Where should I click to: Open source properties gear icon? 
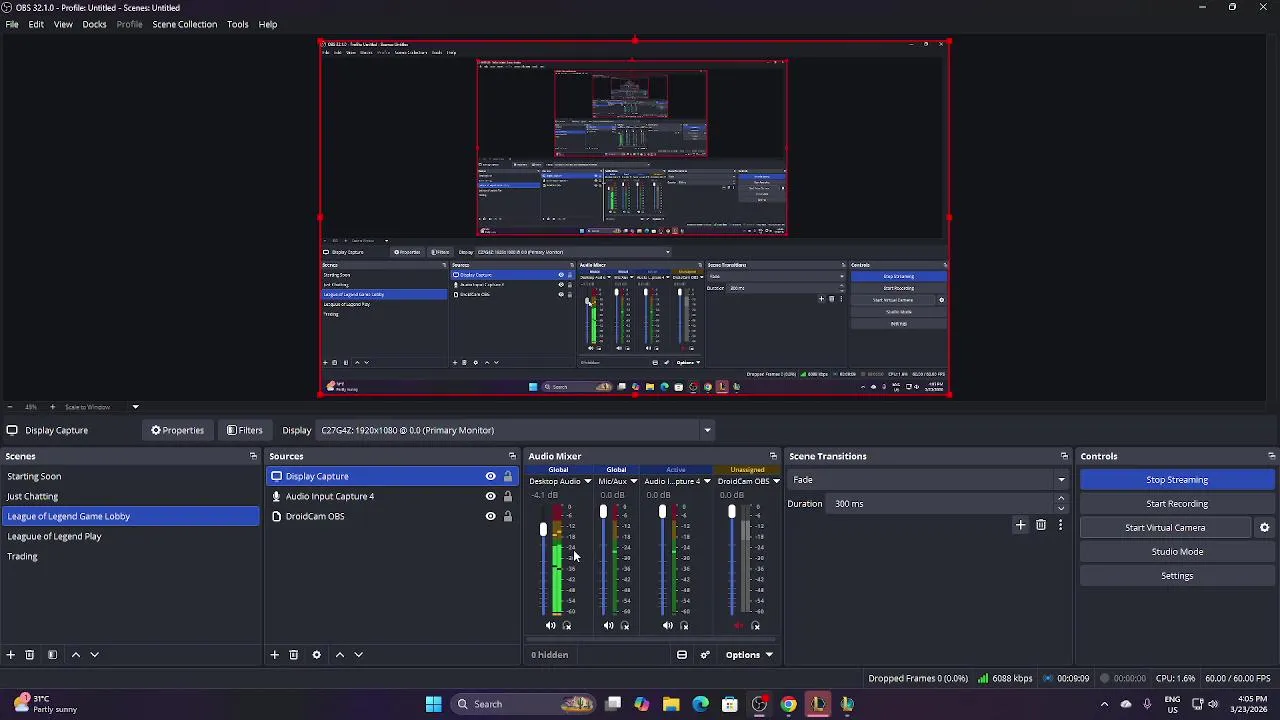point(316,655)
